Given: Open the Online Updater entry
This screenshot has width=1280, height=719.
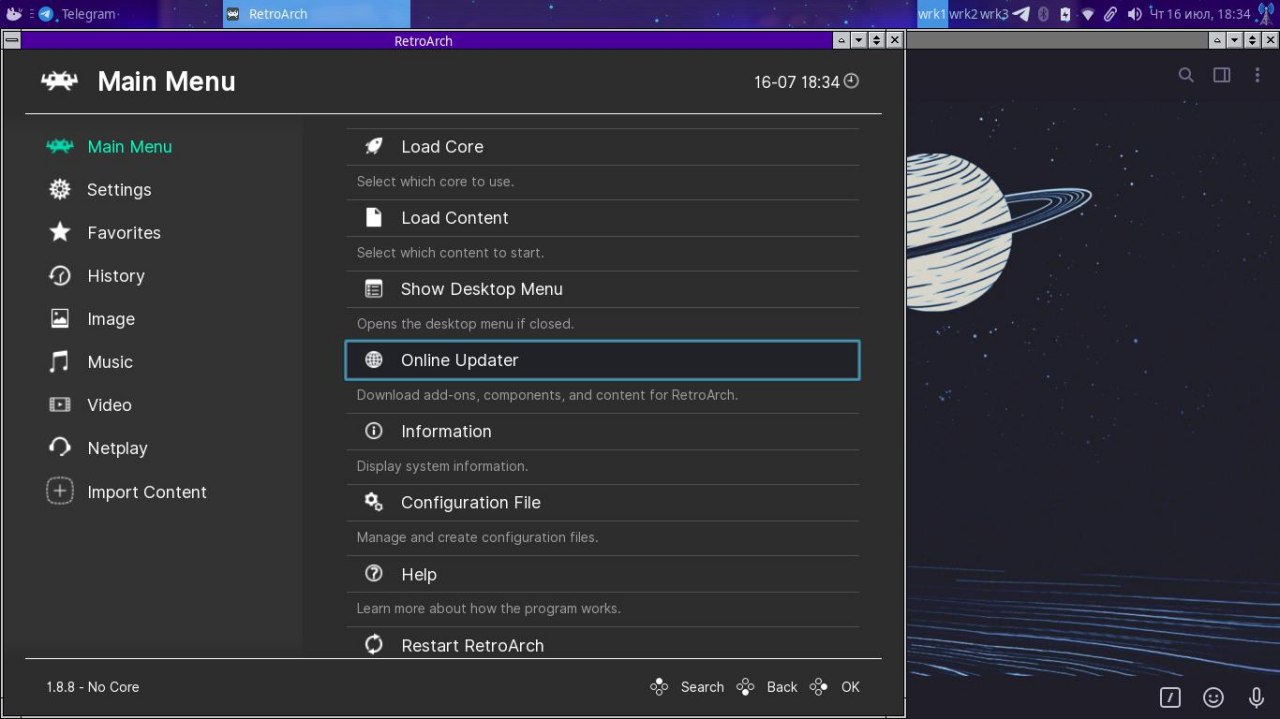Looking at the screenshot, I should pos(603,360).
